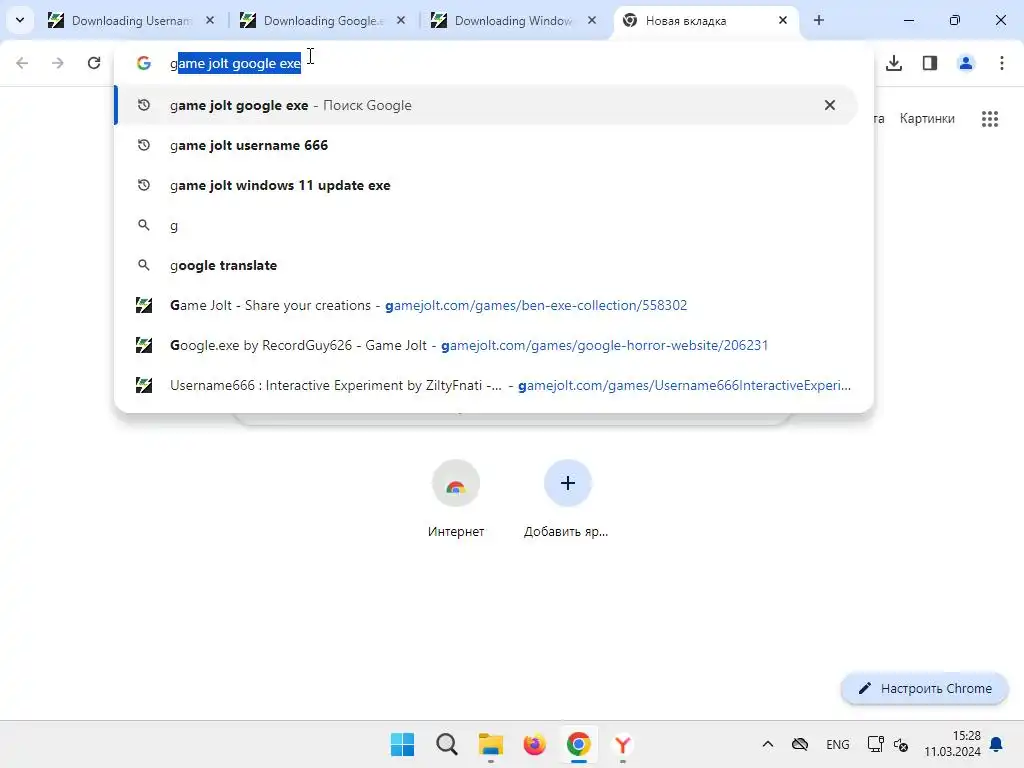Switch to the Downloading Username tab
Screen dimensions: 1024x768
(131, 21)
